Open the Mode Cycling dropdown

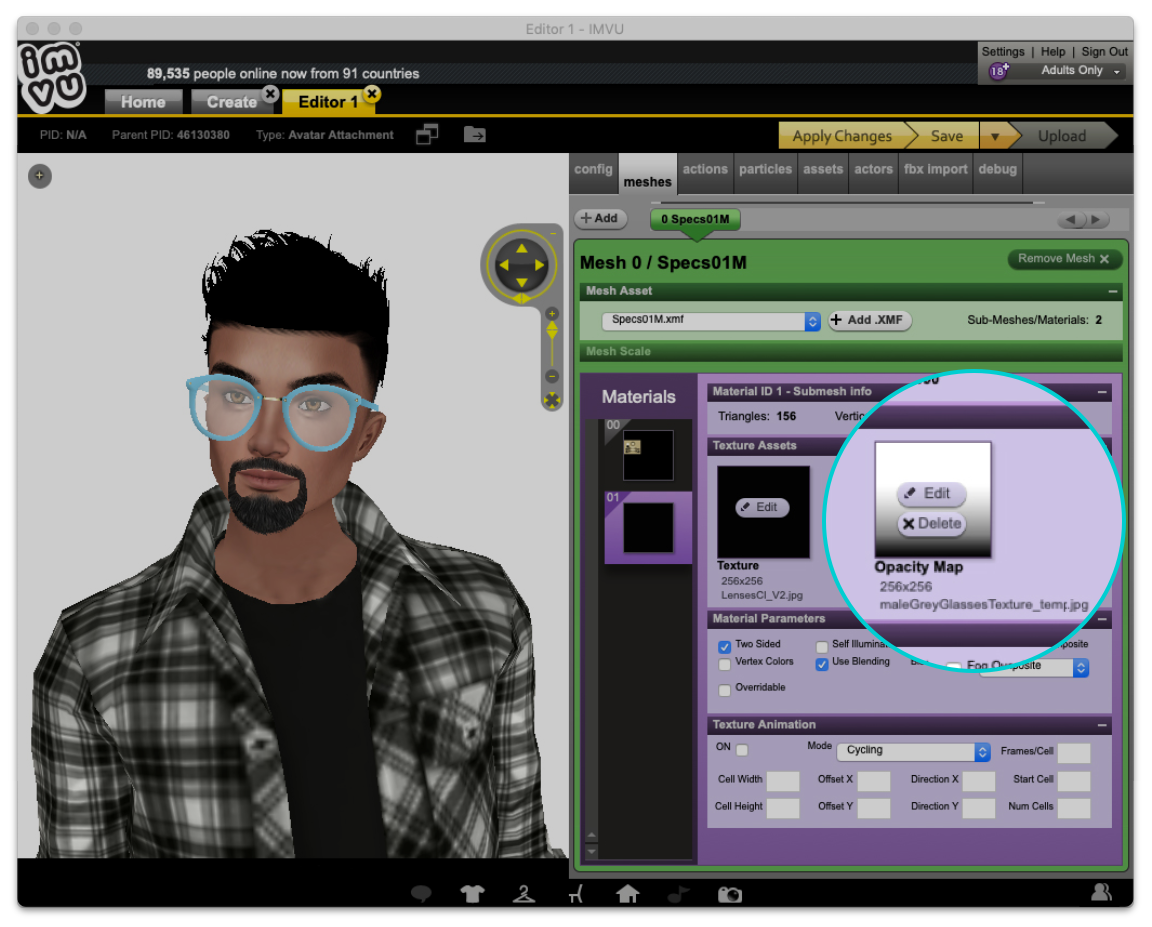913,751
